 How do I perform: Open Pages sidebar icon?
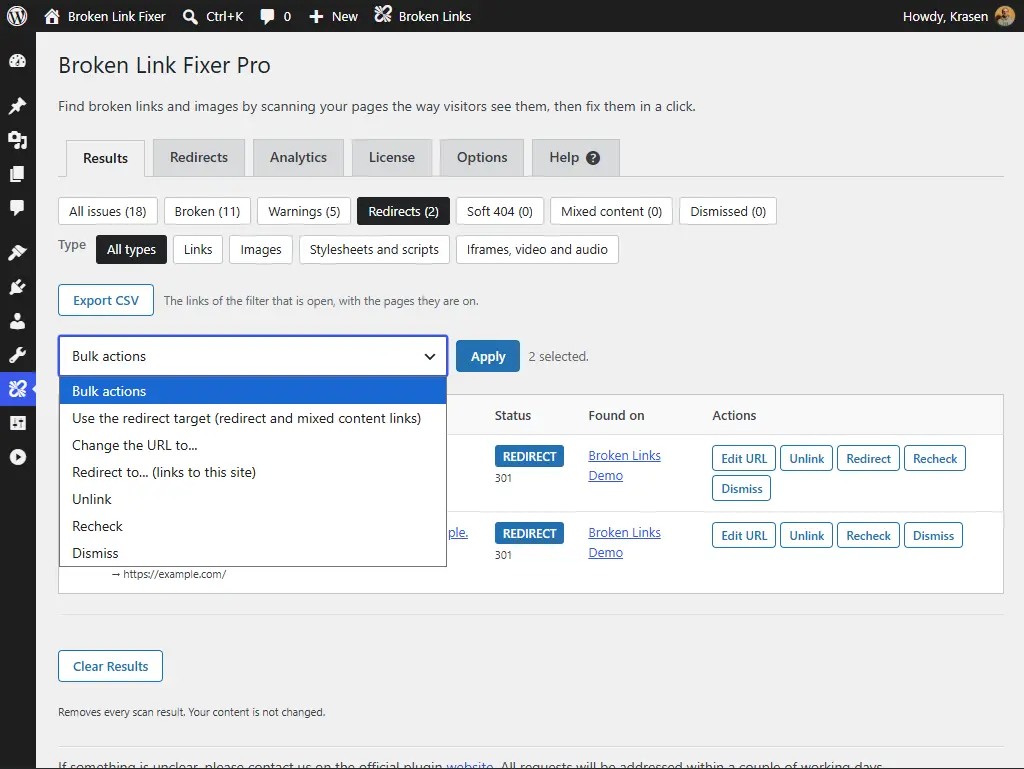pyautogui.click(x=18, y=174)
